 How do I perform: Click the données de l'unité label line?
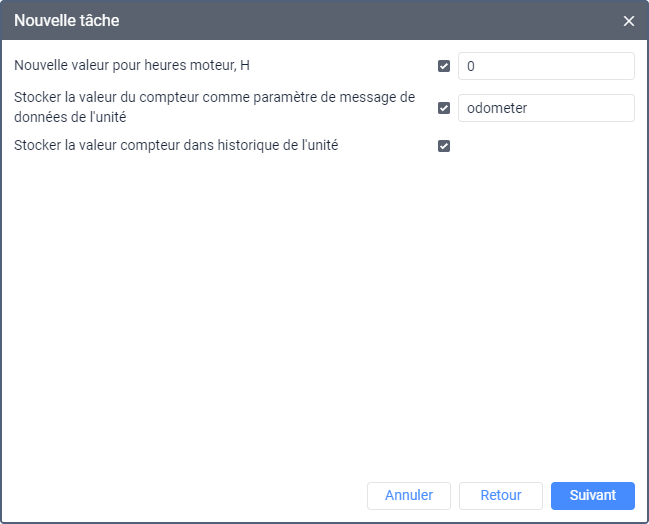click(70, 117)
